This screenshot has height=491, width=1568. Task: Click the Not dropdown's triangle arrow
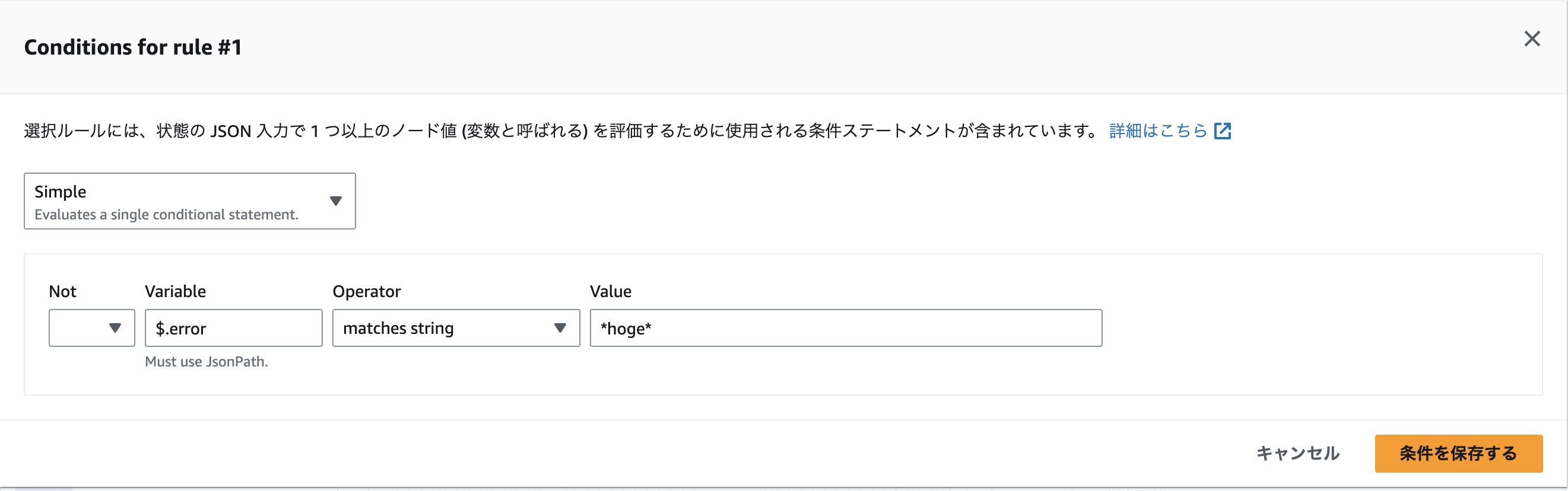[x=115, y=328]
